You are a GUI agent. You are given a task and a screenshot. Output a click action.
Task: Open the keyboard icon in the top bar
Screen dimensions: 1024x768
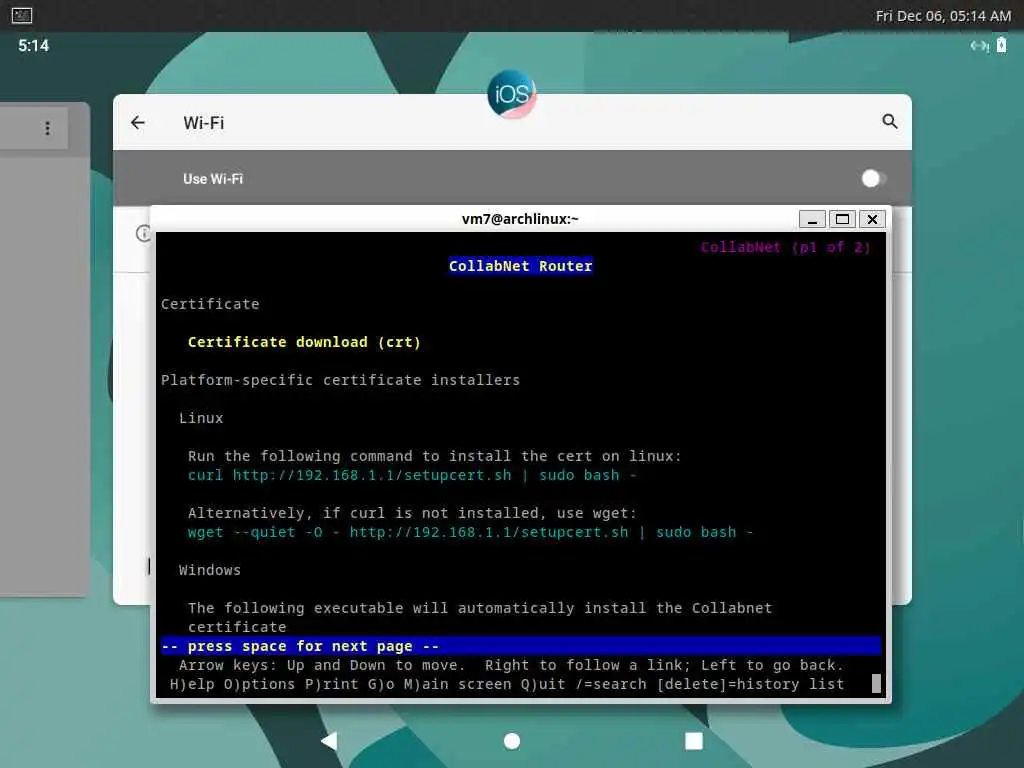point(22,15)
